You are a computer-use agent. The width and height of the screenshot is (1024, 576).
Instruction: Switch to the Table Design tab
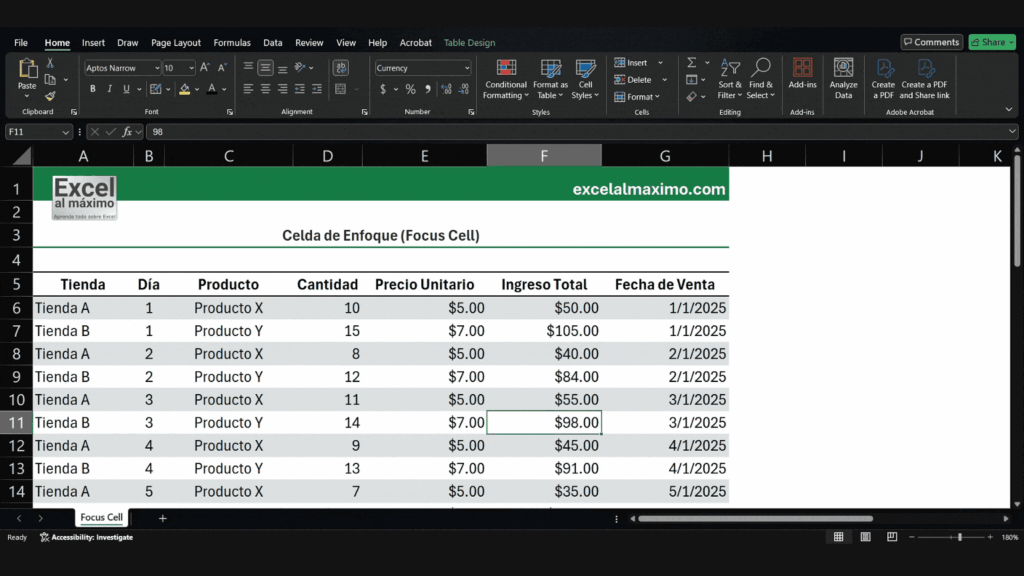pyautogui.click(x=470, y=42)
